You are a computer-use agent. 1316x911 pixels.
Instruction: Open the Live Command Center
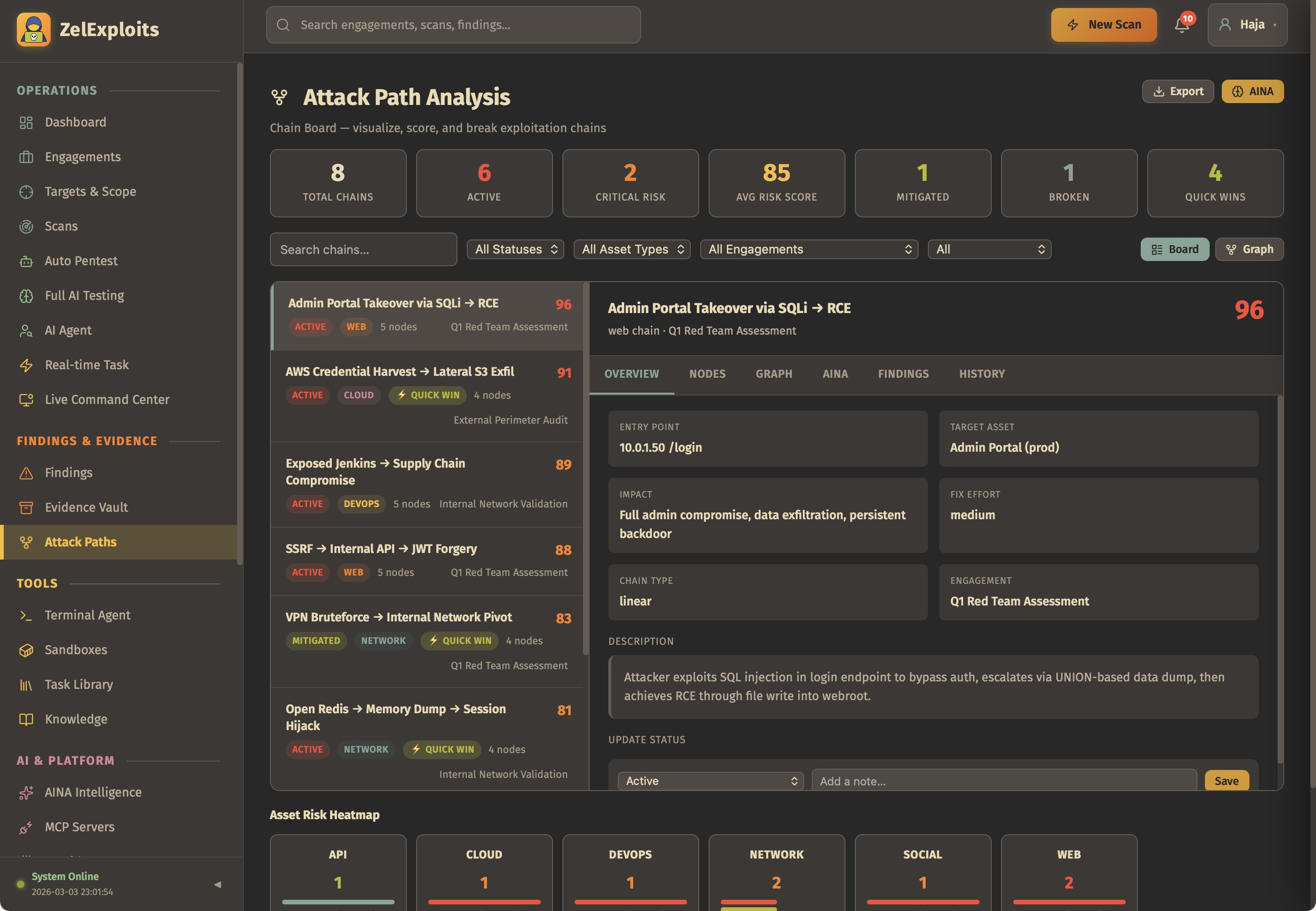(107, 399)
